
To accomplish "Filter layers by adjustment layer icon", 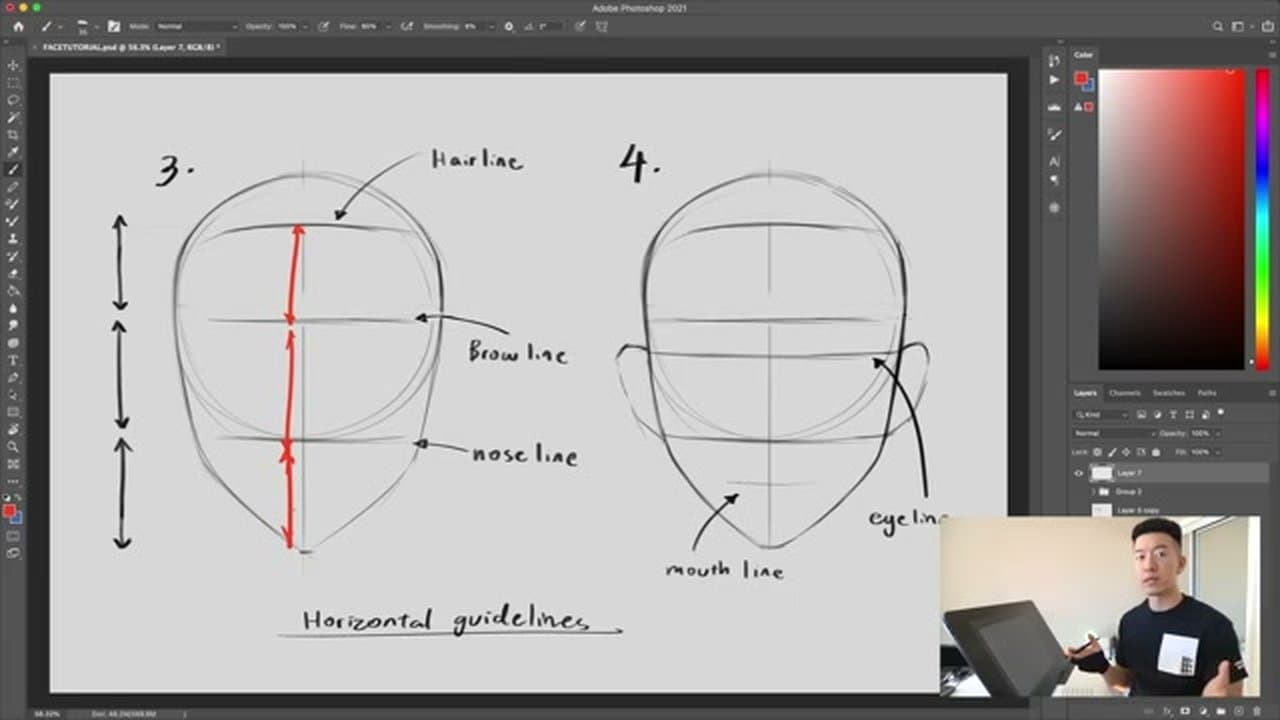I will [1157, 415].
